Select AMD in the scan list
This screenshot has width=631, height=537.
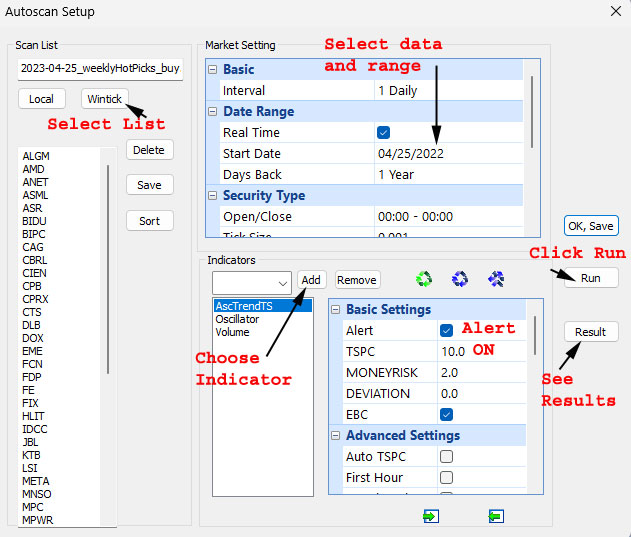[x=33, y=169]
